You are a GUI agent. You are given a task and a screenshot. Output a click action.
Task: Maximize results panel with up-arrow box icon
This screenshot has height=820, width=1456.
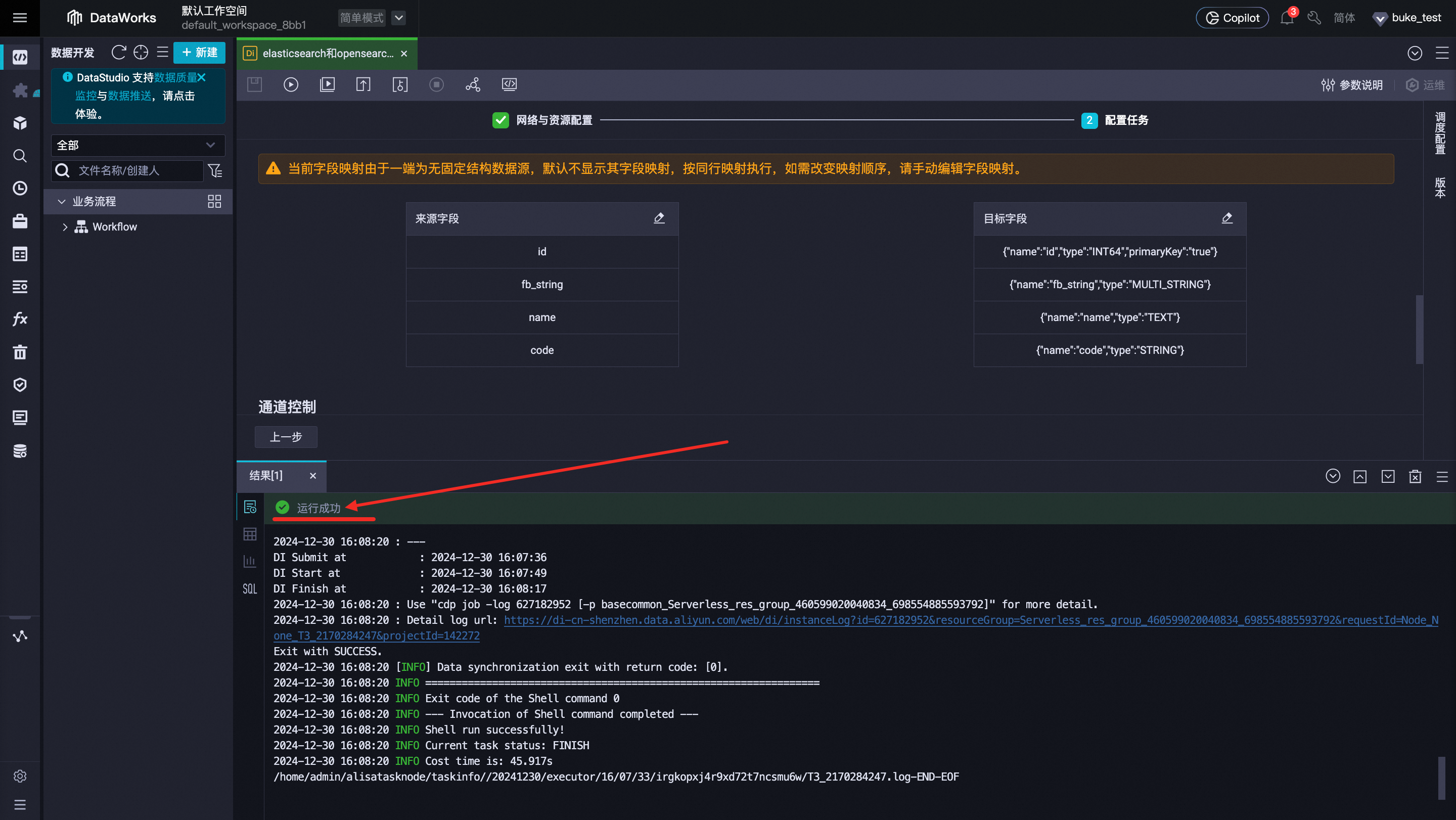click(1360, 476)
